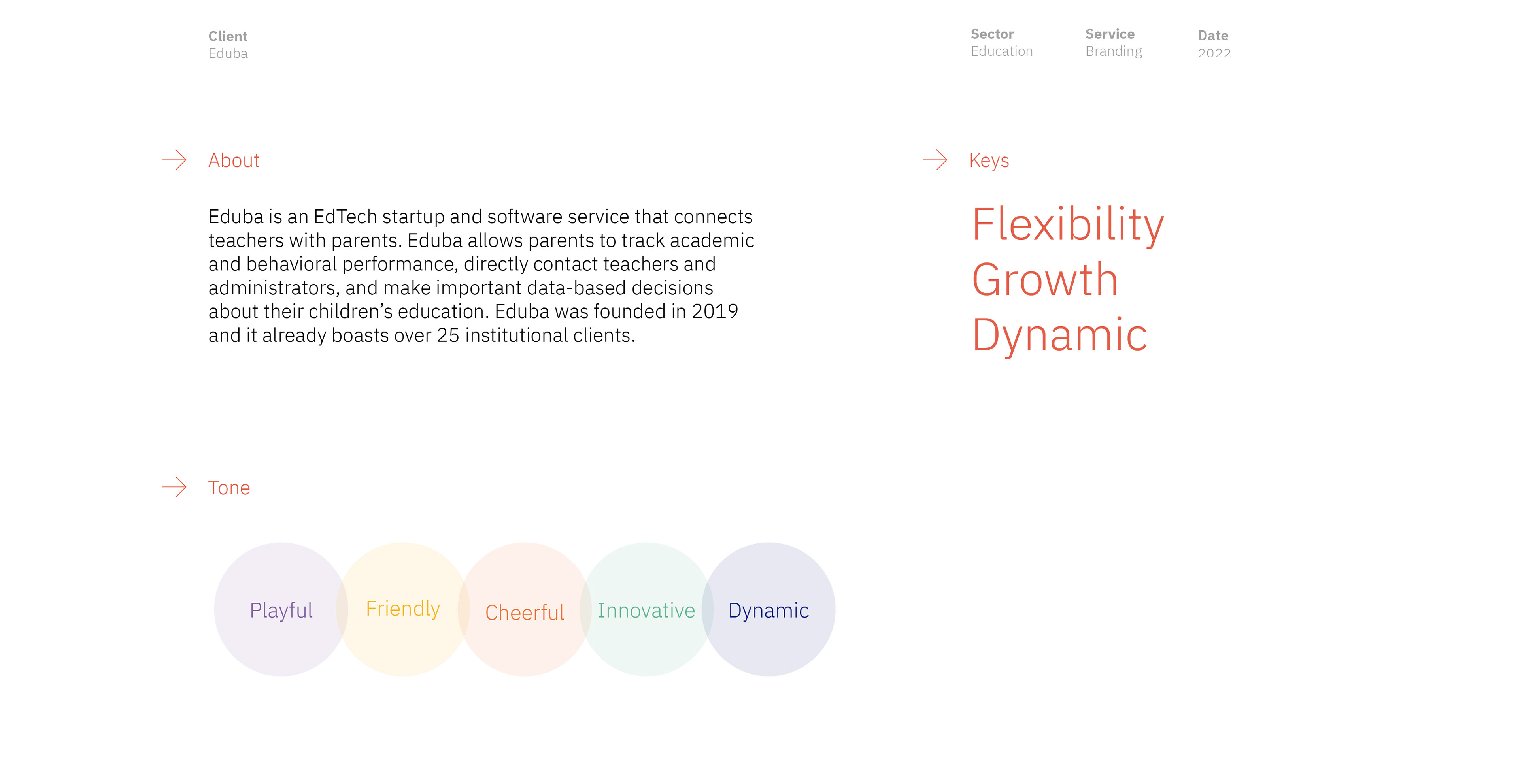This screenshot has width=1518, height=784.
Task: Click the Eduba client name
Action: (228, 54)
